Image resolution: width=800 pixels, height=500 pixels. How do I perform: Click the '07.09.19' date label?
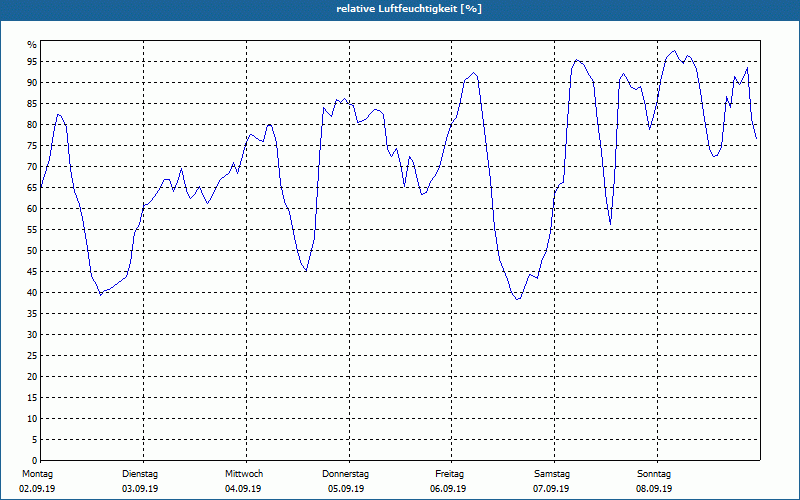551,489
